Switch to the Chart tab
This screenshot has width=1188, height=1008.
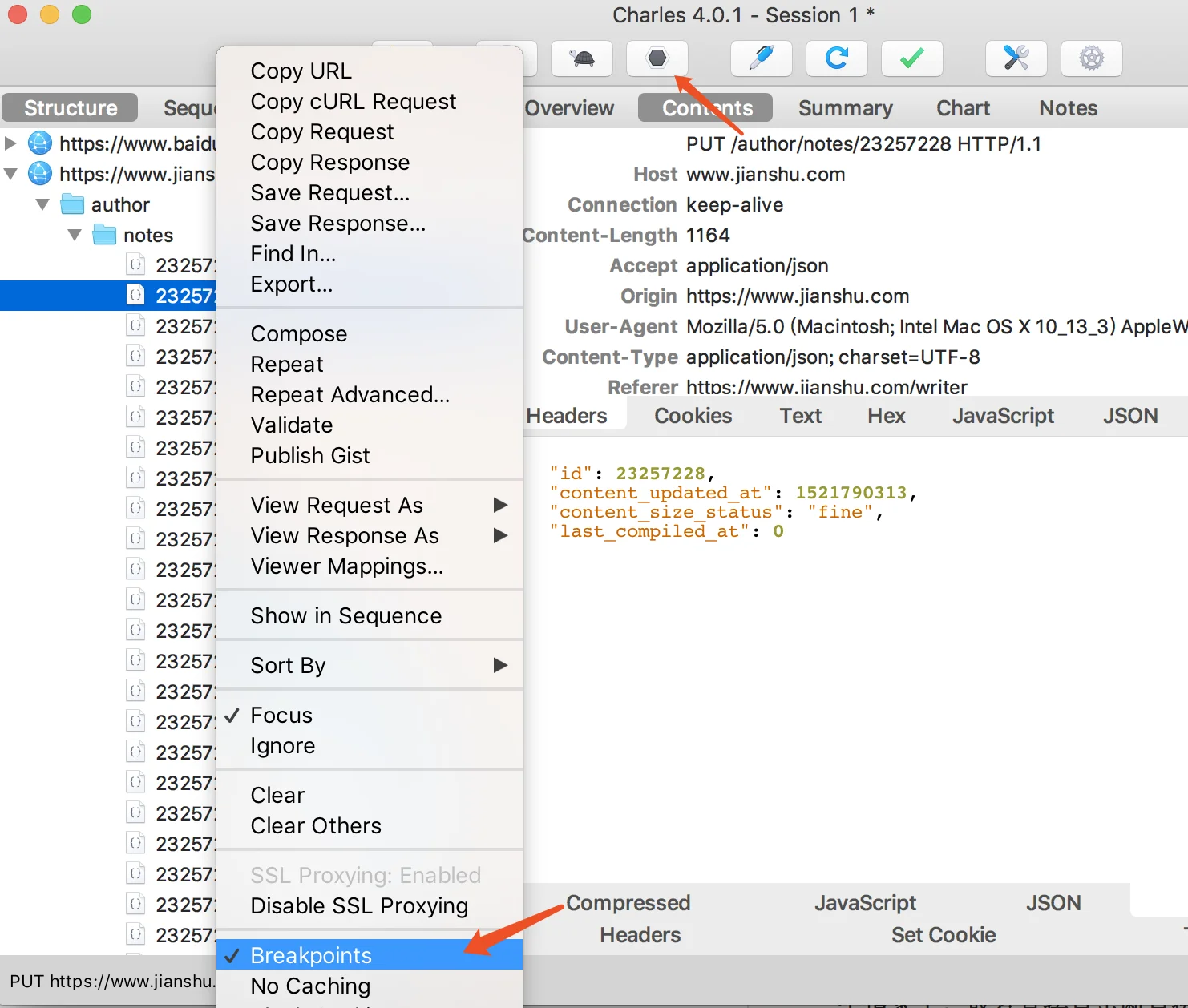point(963,108)
